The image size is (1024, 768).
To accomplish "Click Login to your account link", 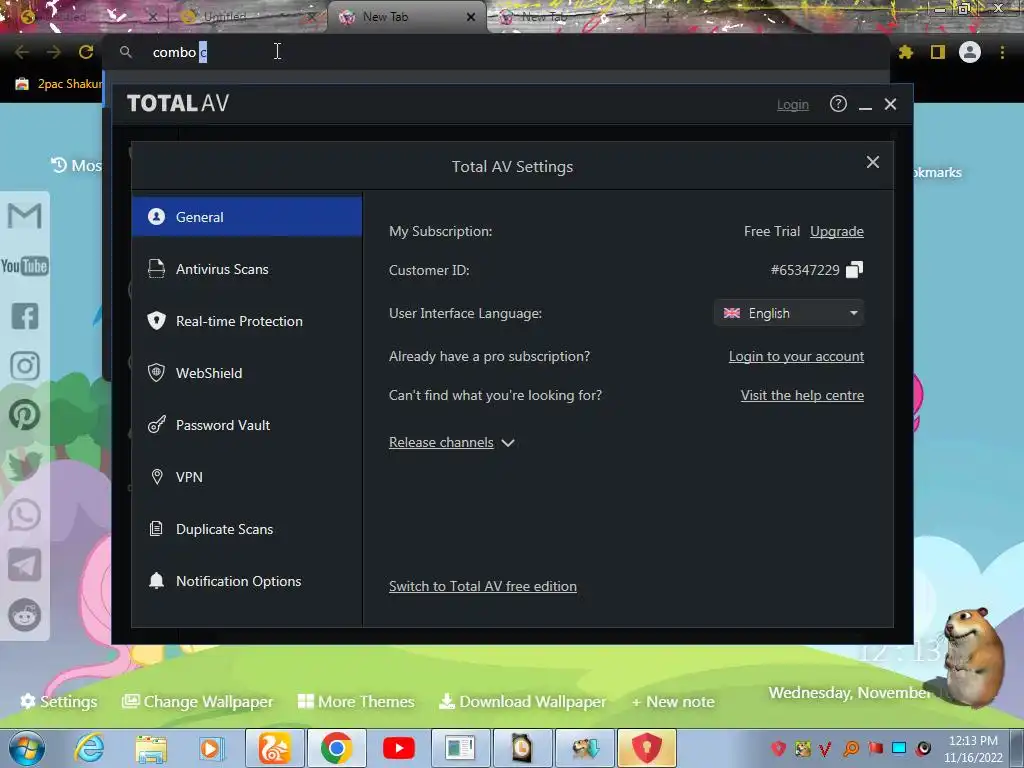I will (x=796, y=356).
